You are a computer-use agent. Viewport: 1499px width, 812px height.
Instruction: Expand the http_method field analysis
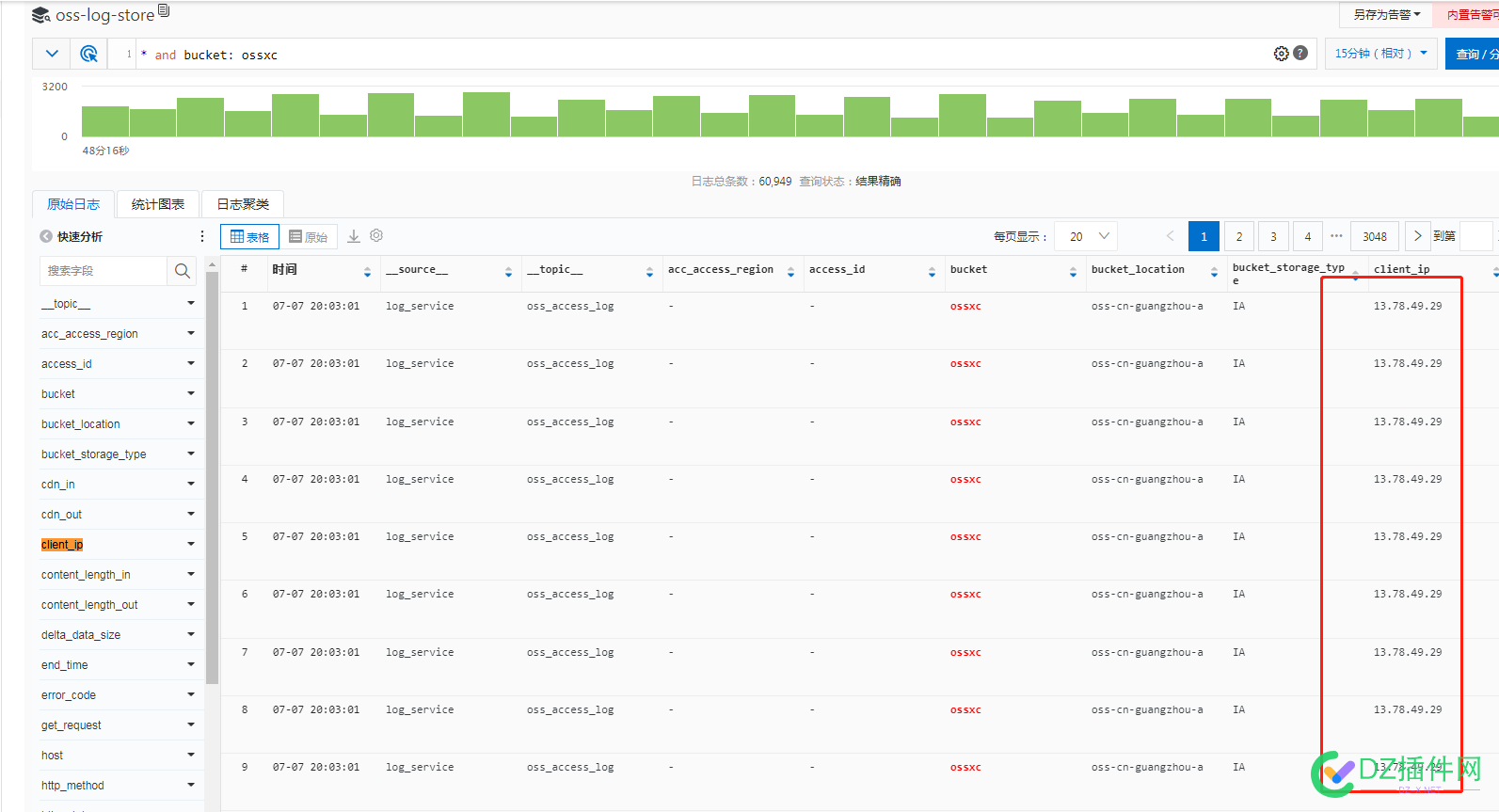point(191,785)
